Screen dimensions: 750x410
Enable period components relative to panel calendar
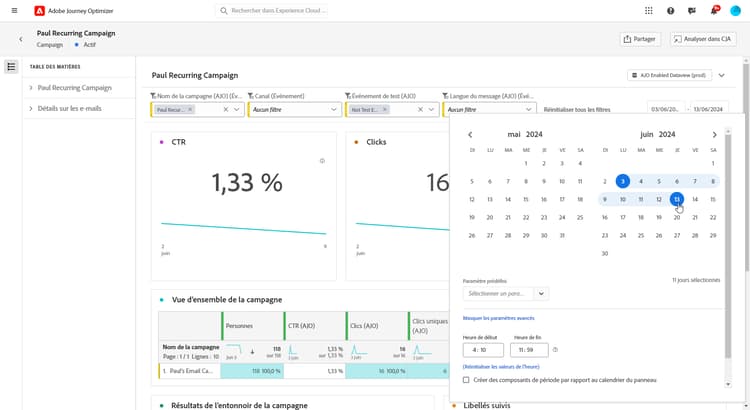pyautogui.click(x=466, y=380)
